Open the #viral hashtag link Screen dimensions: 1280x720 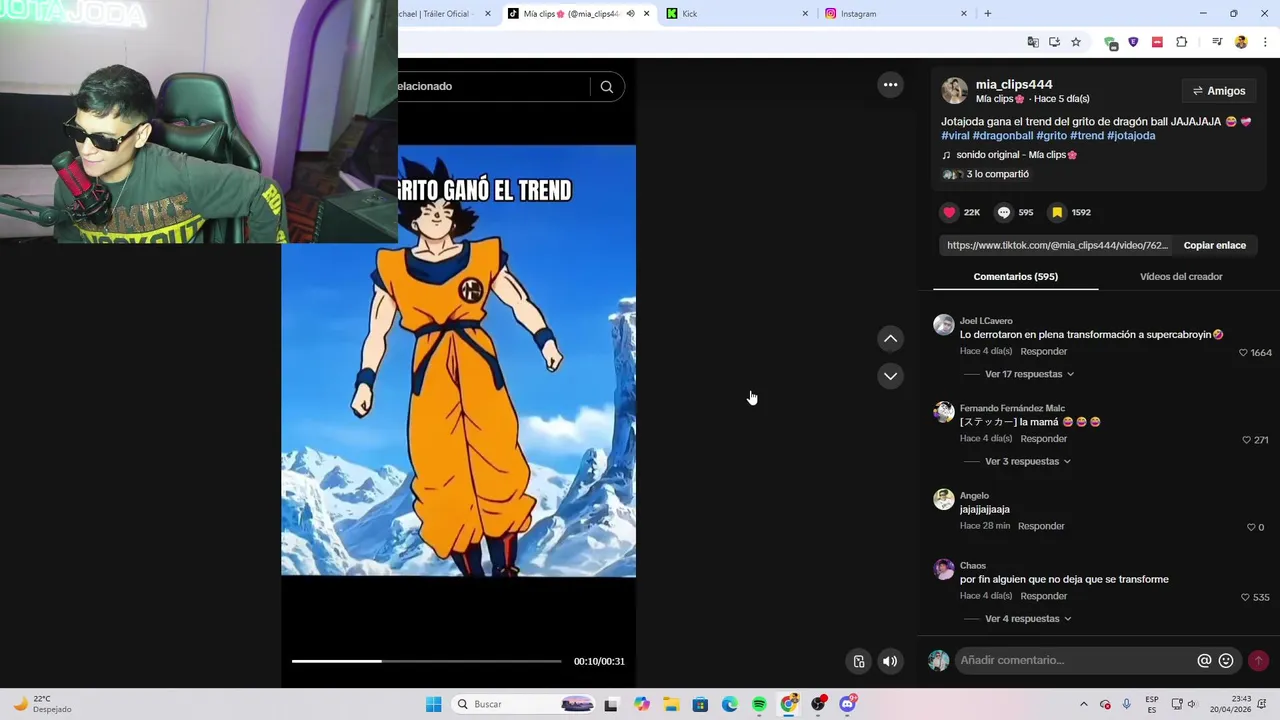point(955,136)
